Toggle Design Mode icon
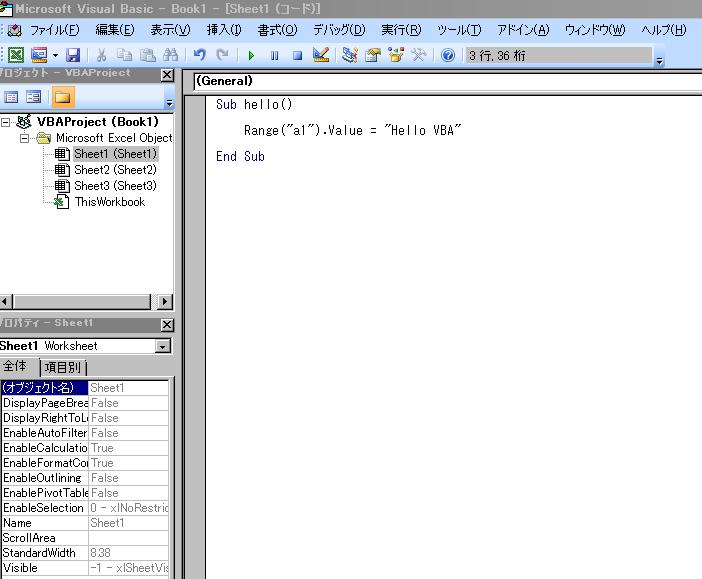 [321, 55]
